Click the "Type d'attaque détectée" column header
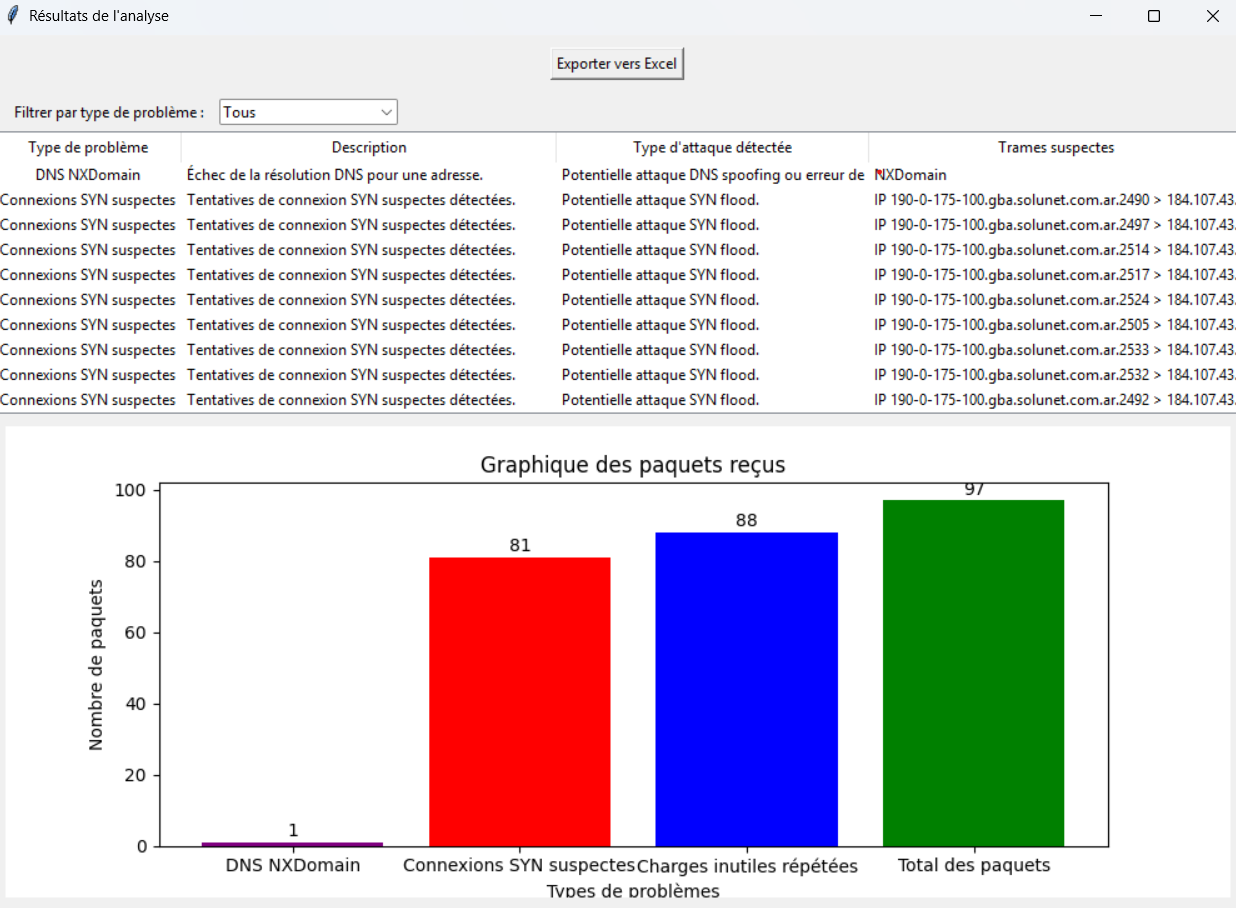The image size is (1236, 908). click(712, 147)
